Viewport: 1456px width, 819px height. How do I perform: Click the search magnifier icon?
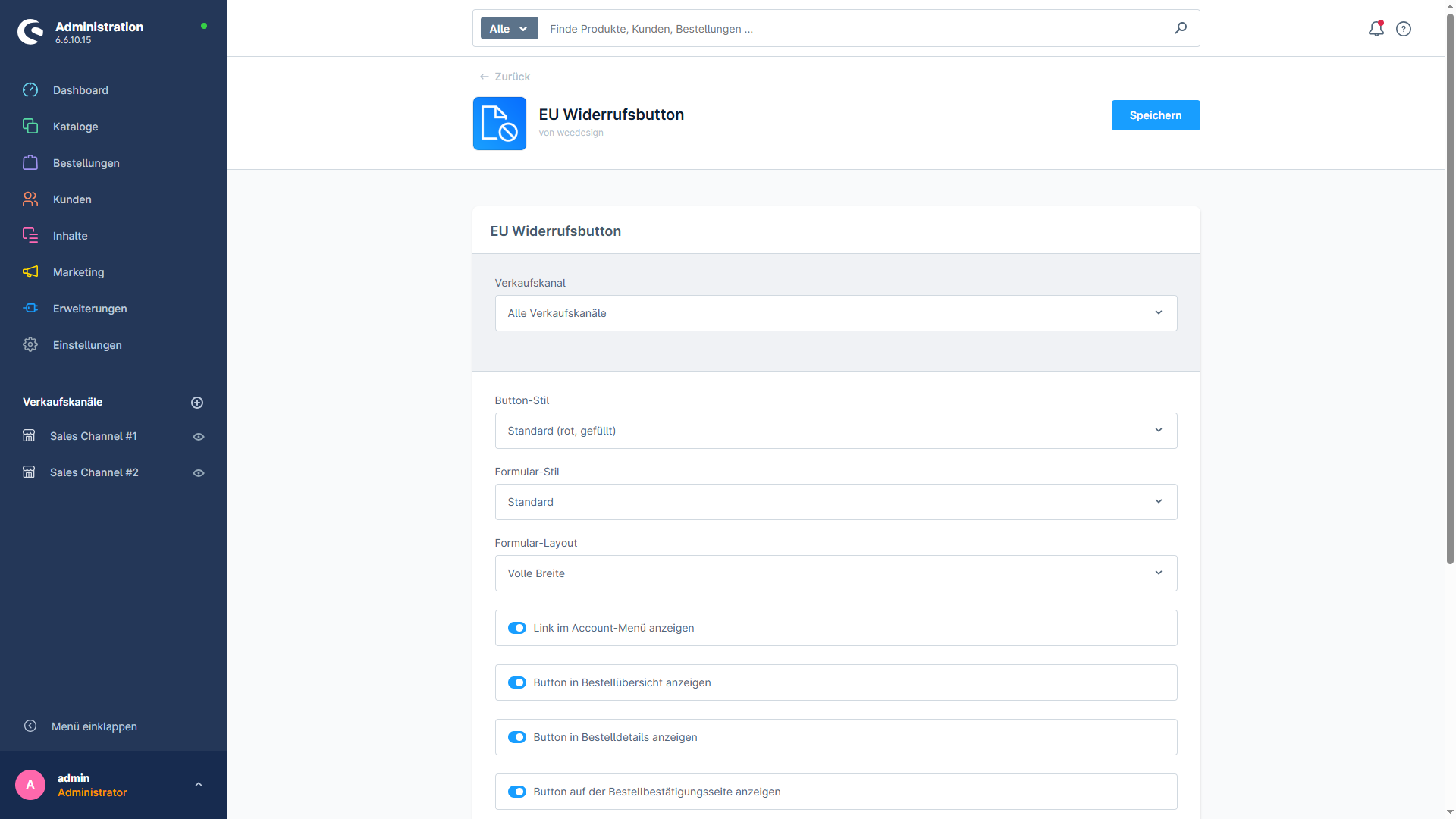tap(1181, 28)
